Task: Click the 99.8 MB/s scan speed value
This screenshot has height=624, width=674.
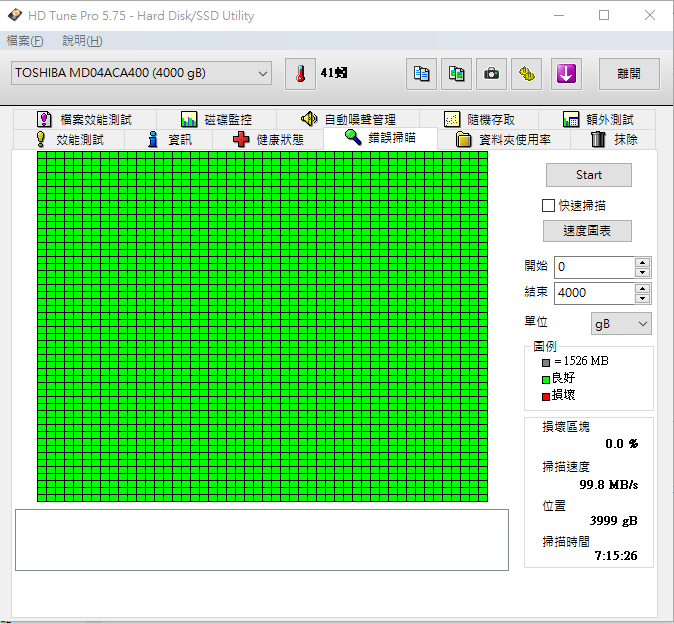Action: pos(608,484)
